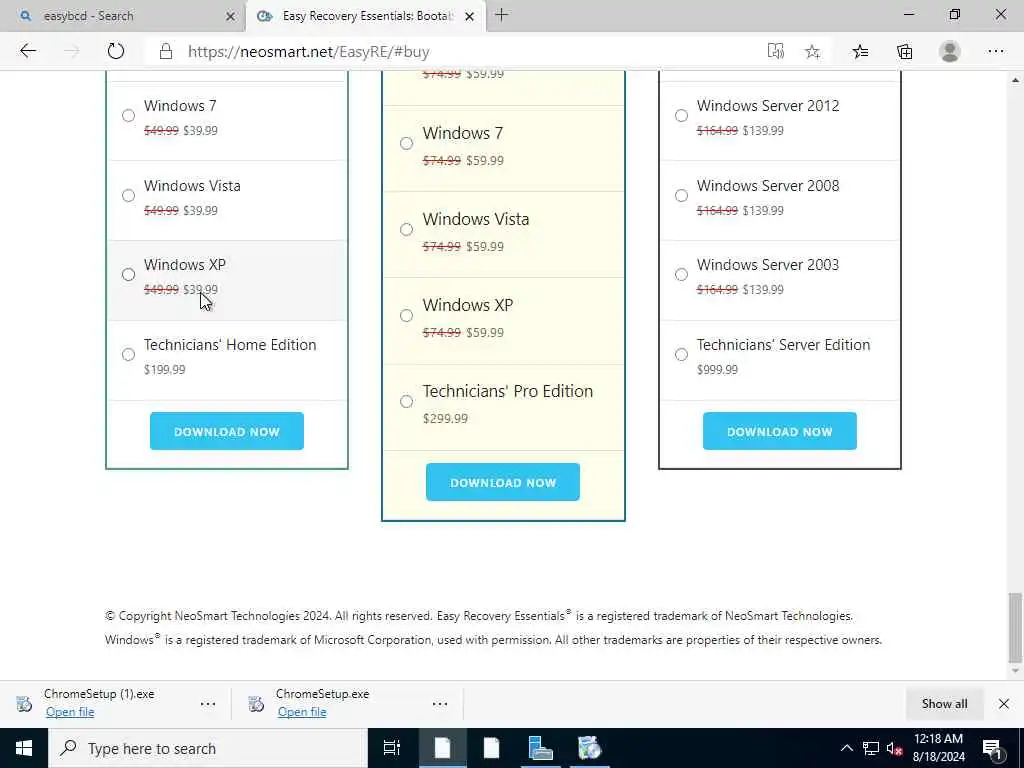Click the ChromeSetup.exe file icon
1024x768 pixels.
256,703
